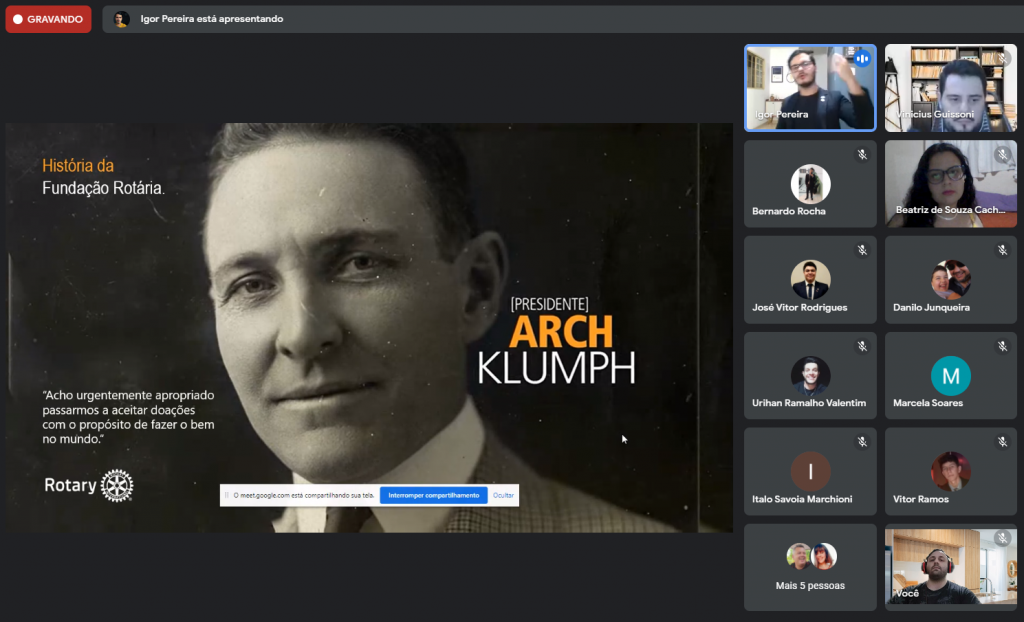Expand the Mais 5 pessoas tile

[810, 567]
